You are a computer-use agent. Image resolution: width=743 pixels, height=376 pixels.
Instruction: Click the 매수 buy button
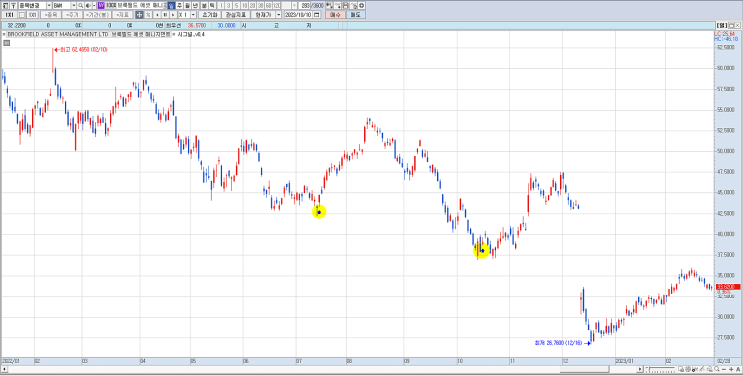[335, 15]
